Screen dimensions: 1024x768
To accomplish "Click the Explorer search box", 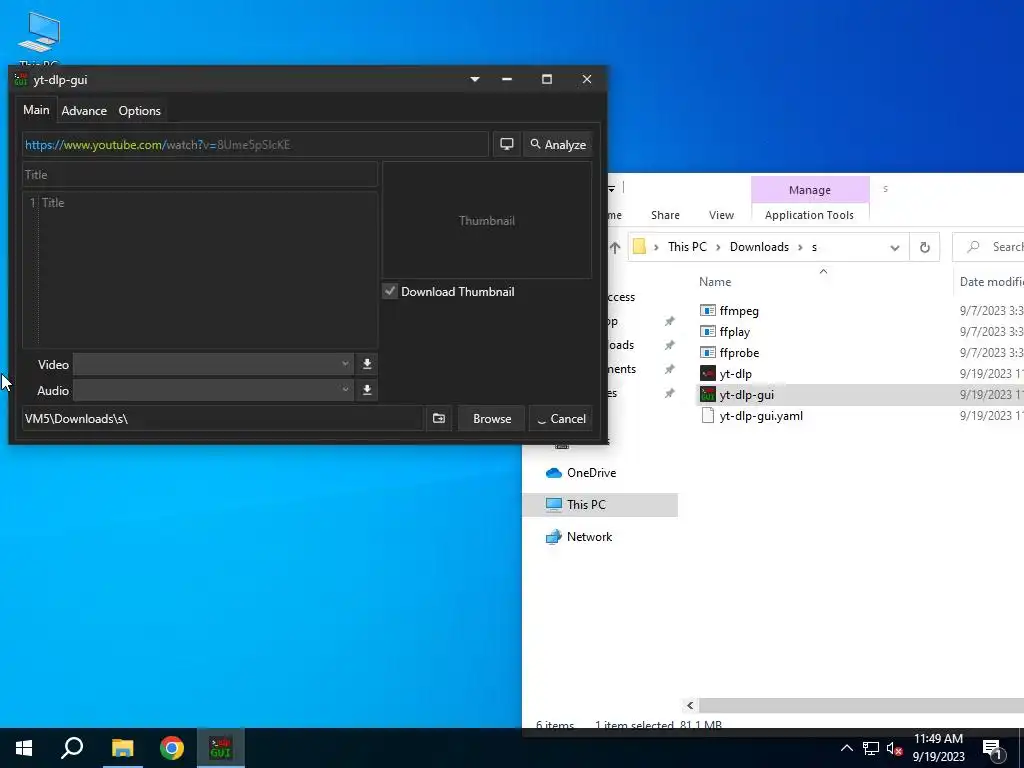I will pos(989,247).
